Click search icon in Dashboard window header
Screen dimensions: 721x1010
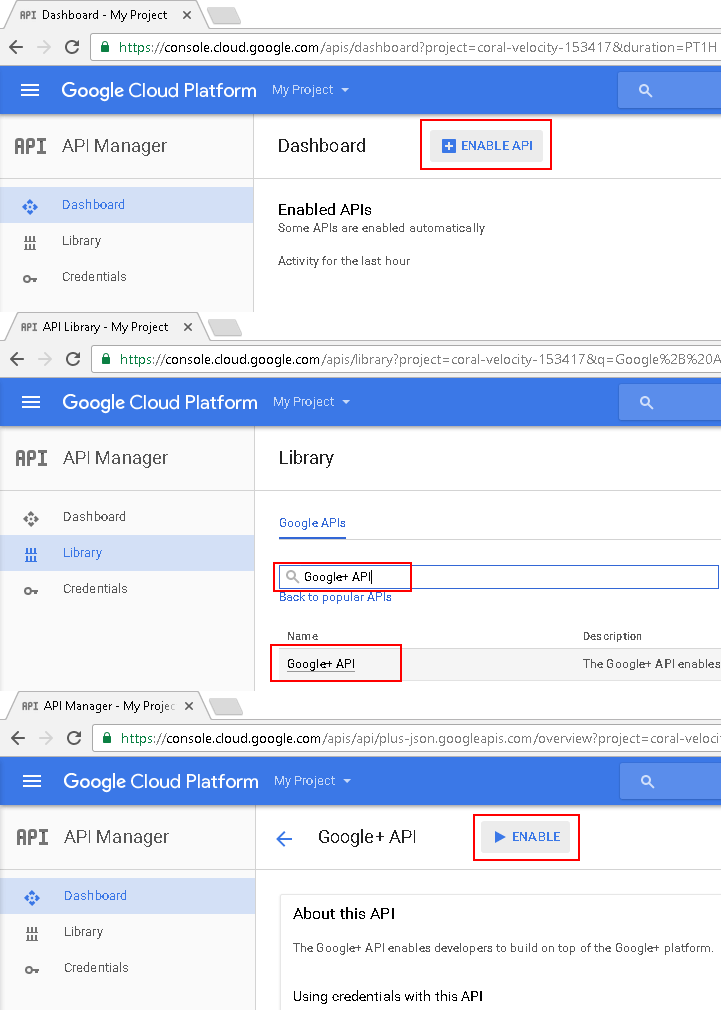645,90
